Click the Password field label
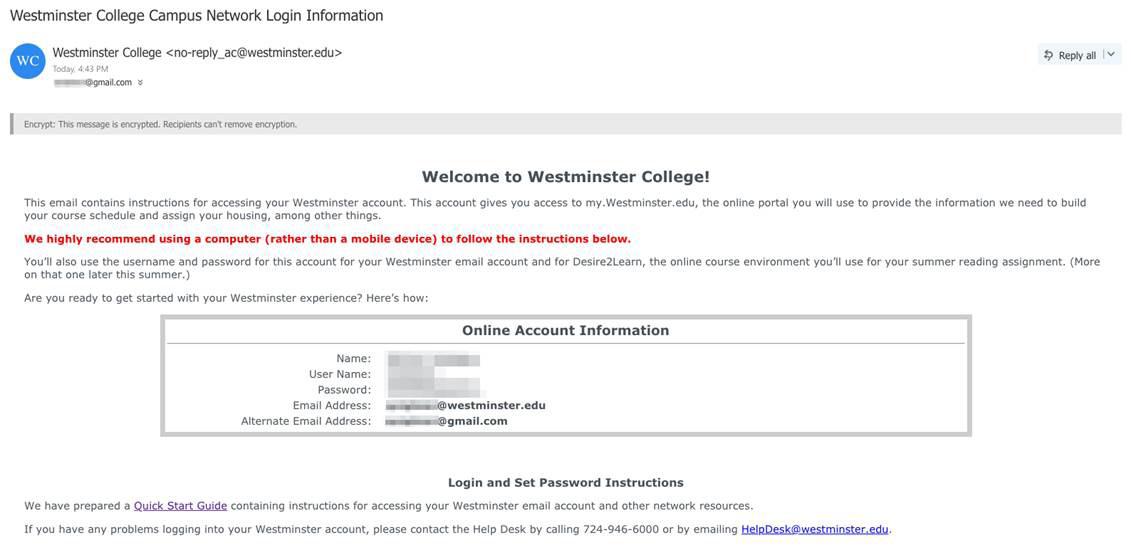1131x550 pixels. [344, 390]
